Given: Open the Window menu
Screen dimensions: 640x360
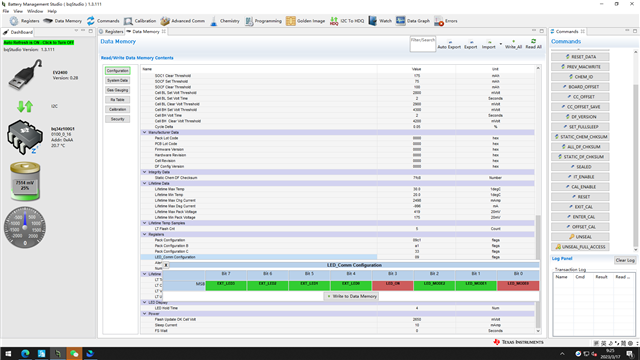Looking at the screenshot, I should point(35,11).
